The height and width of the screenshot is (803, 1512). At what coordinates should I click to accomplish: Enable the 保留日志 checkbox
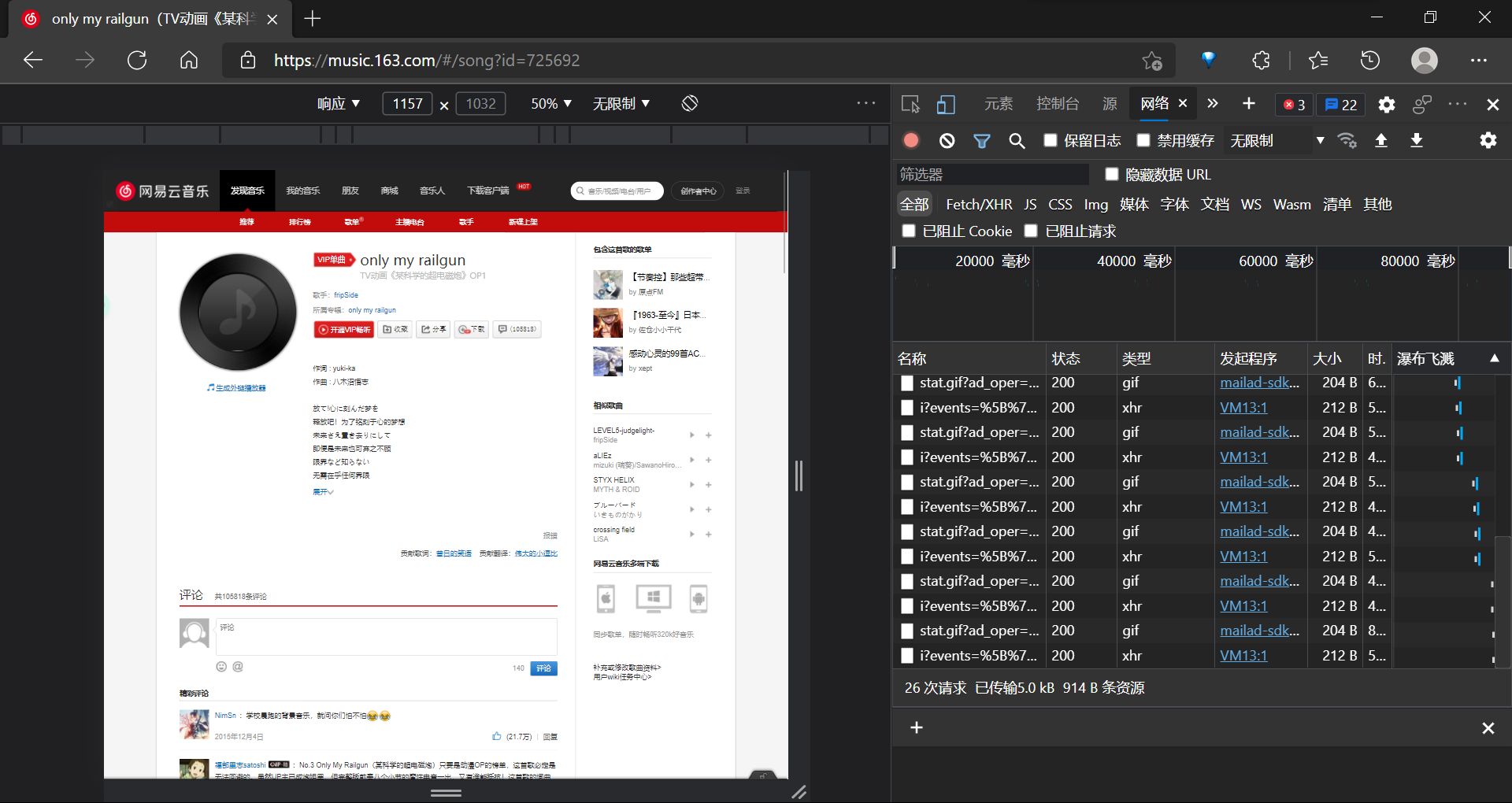point(1050,140)
